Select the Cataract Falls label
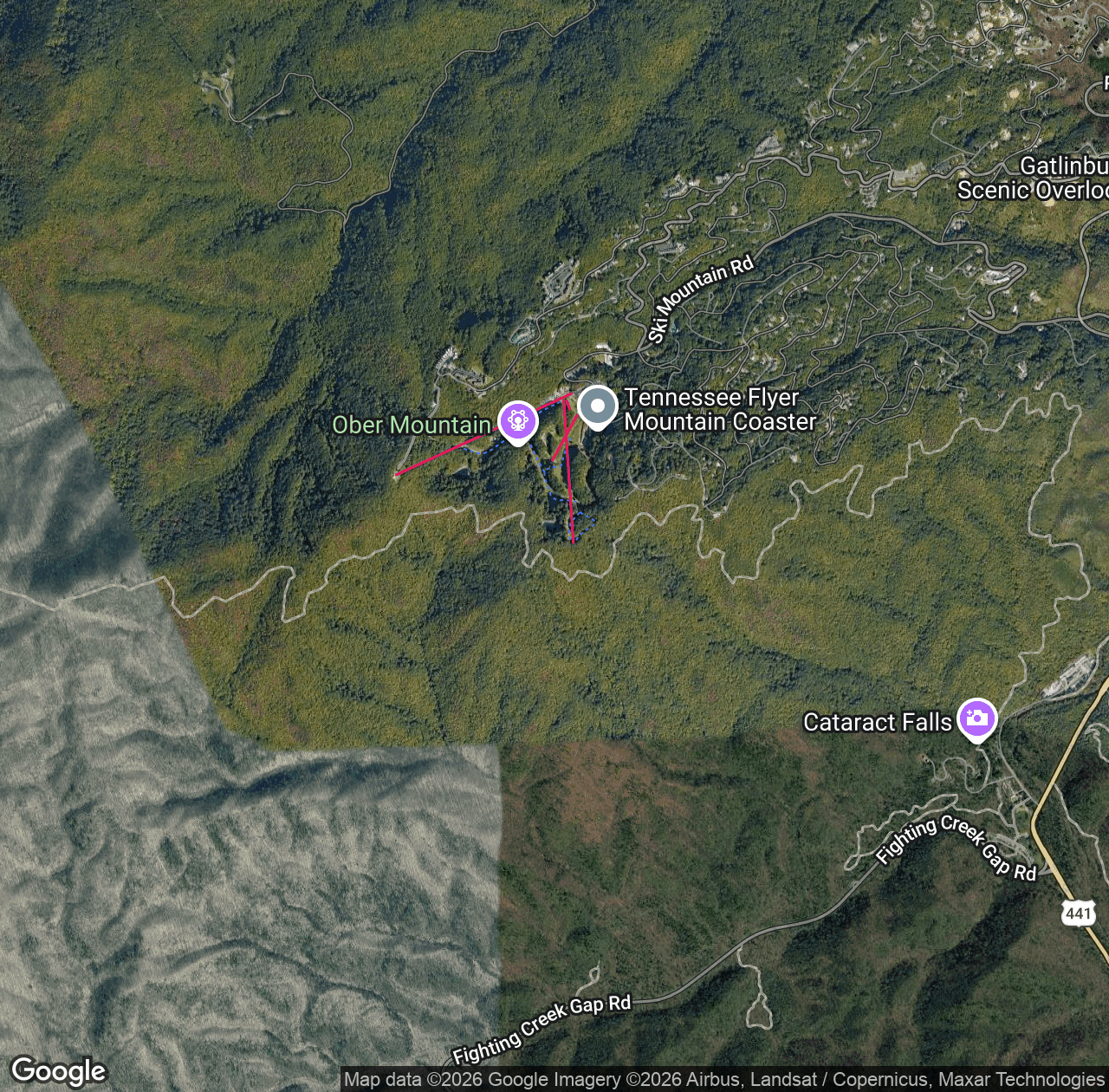 (878, 722)
